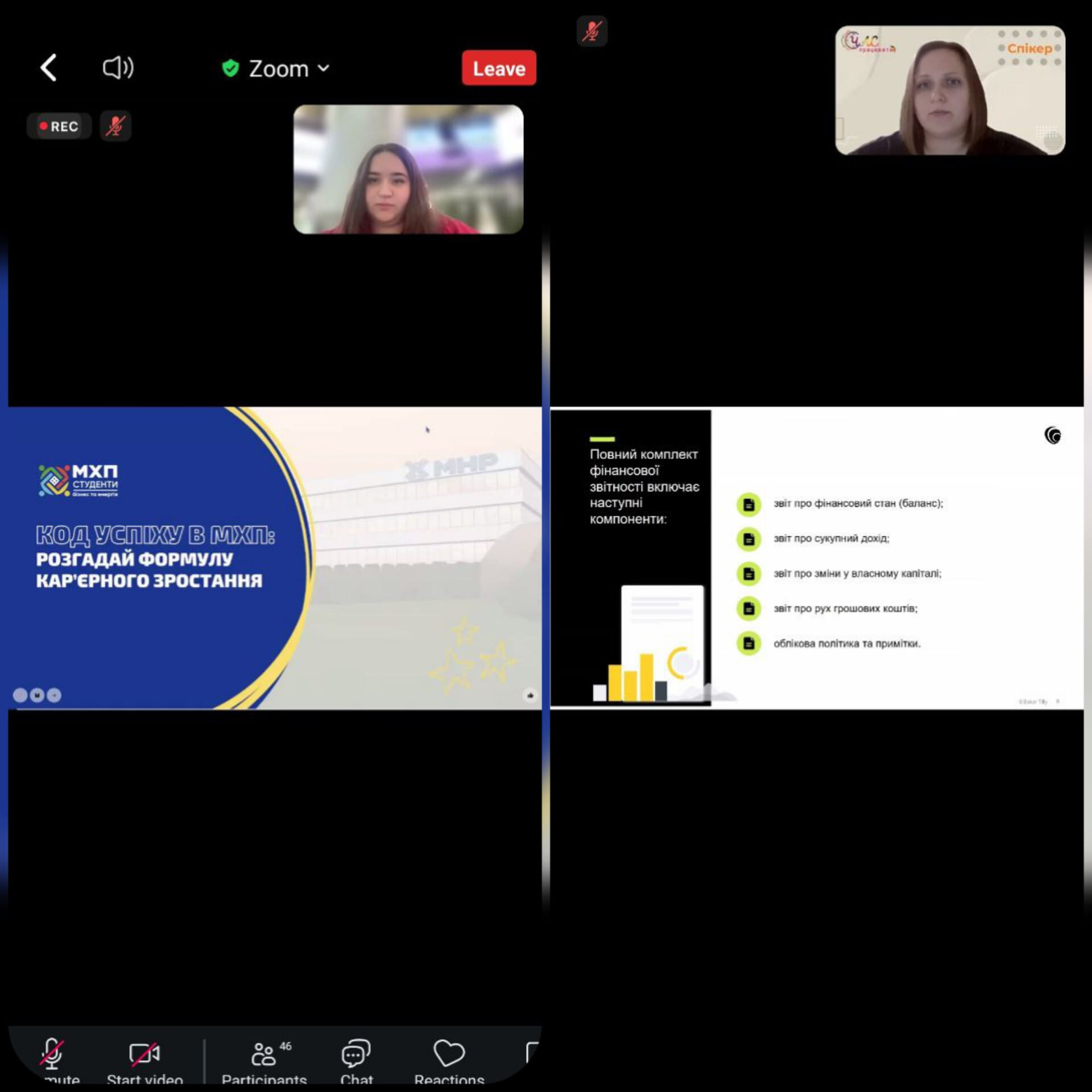
Task: Click 'Спікер' label on speaker video
Action: (x=1030, y=48)
